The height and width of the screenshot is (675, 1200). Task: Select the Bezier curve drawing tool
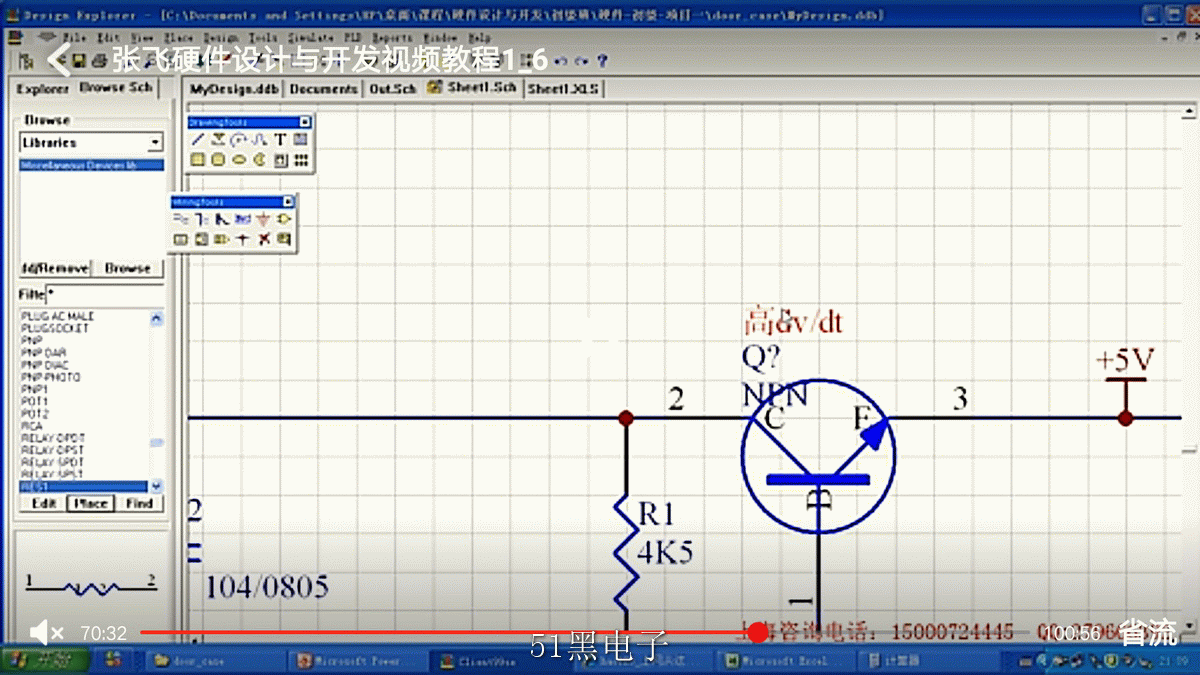coord(259,140)
